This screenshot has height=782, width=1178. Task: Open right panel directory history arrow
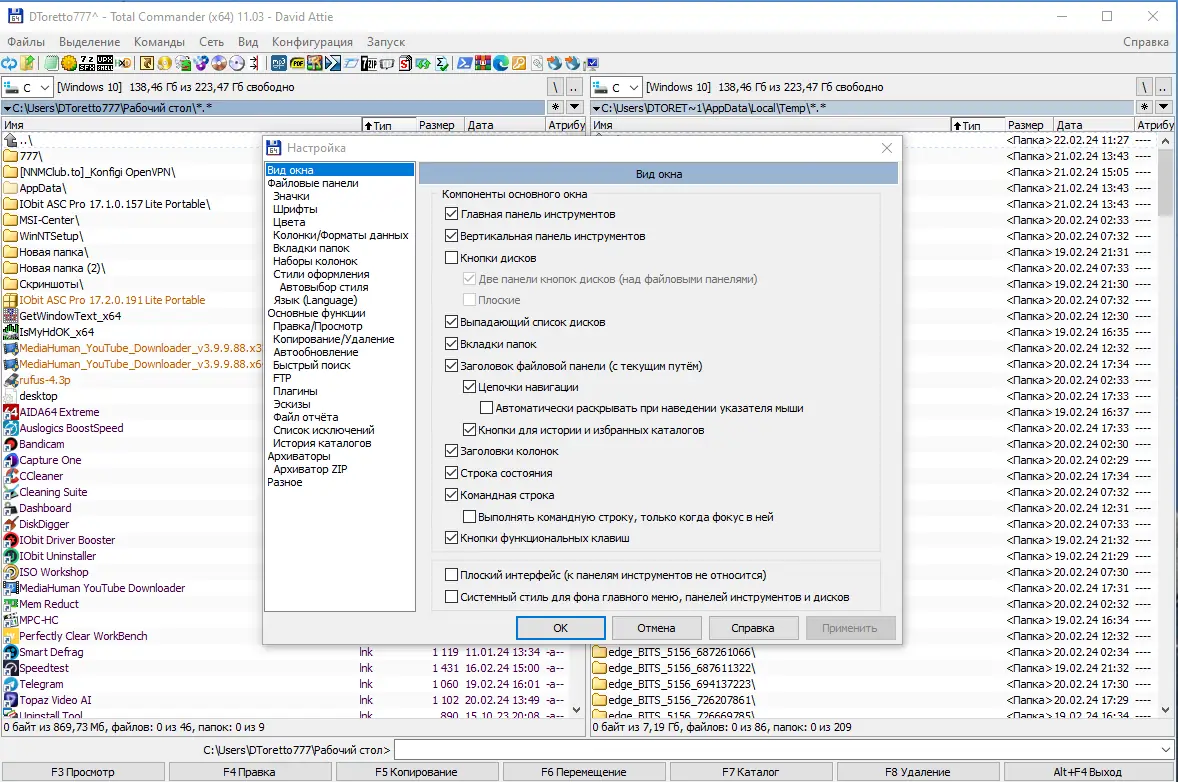pos(1164,107)
